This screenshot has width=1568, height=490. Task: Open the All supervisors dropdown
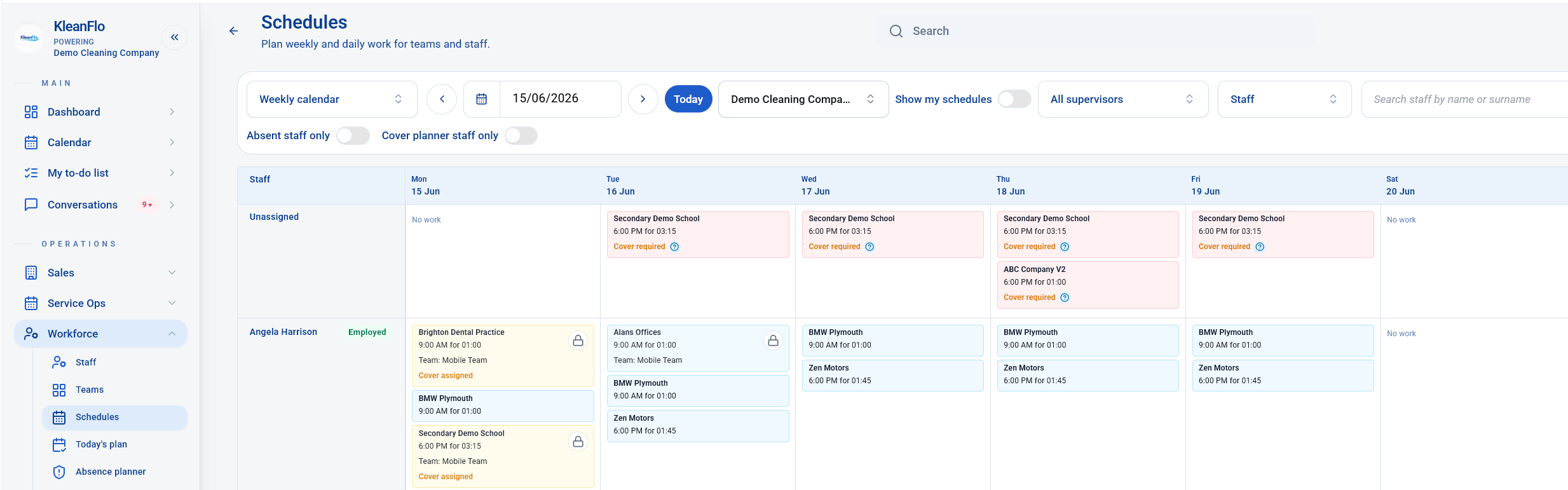coord(1123,99)
